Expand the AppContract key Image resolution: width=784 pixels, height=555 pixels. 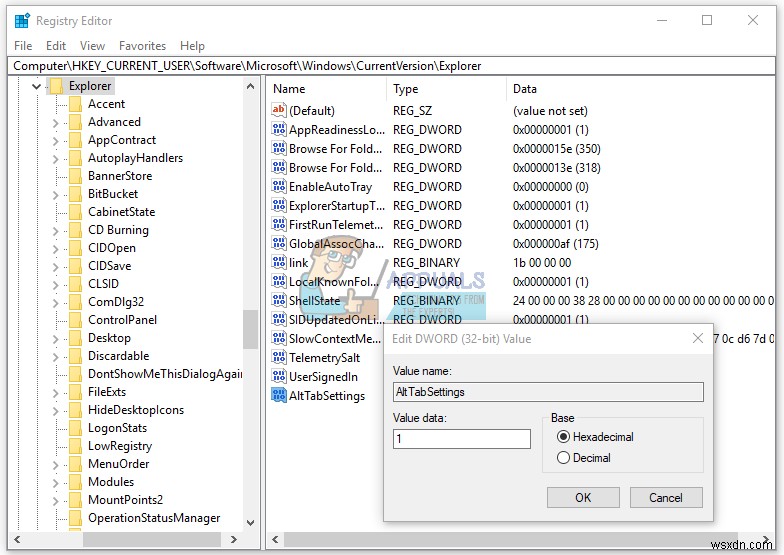click(x=56, y=140)
